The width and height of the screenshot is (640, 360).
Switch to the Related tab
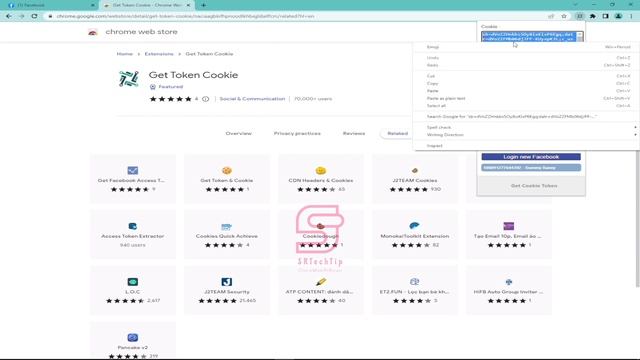(x=398, y=133)
